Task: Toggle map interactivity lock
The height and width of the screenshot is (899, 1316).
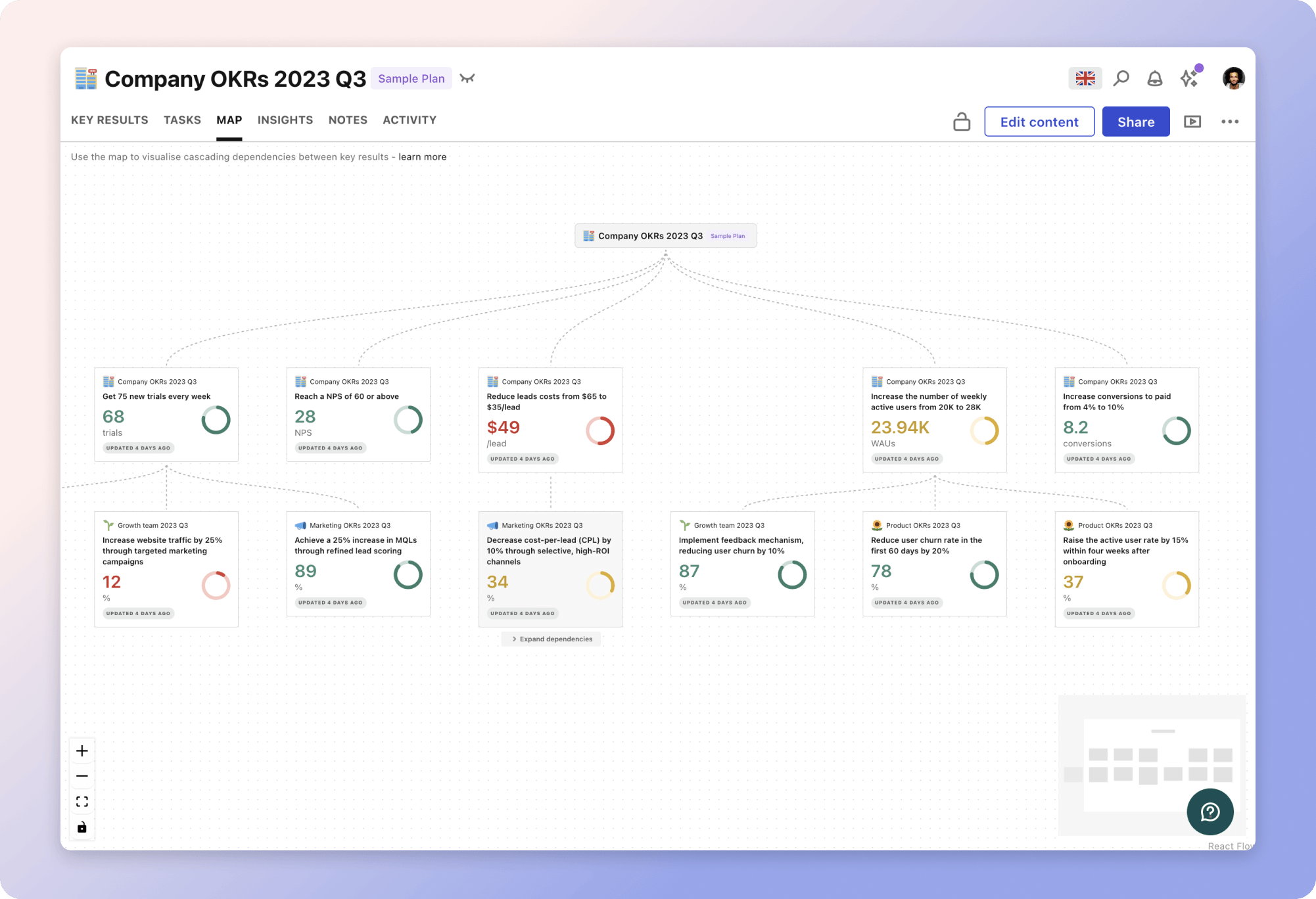Action: (x=82, y=827)
